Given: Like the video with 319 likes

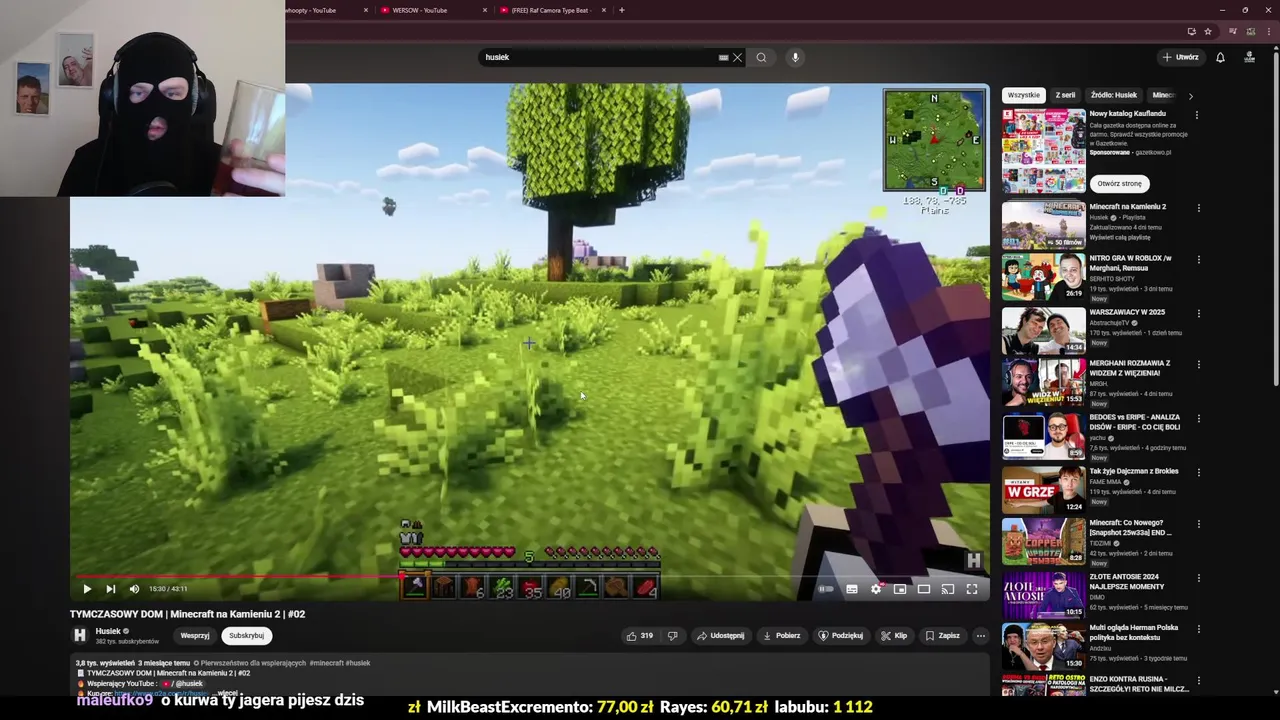Looking at the screenshot, I should 640,635.
